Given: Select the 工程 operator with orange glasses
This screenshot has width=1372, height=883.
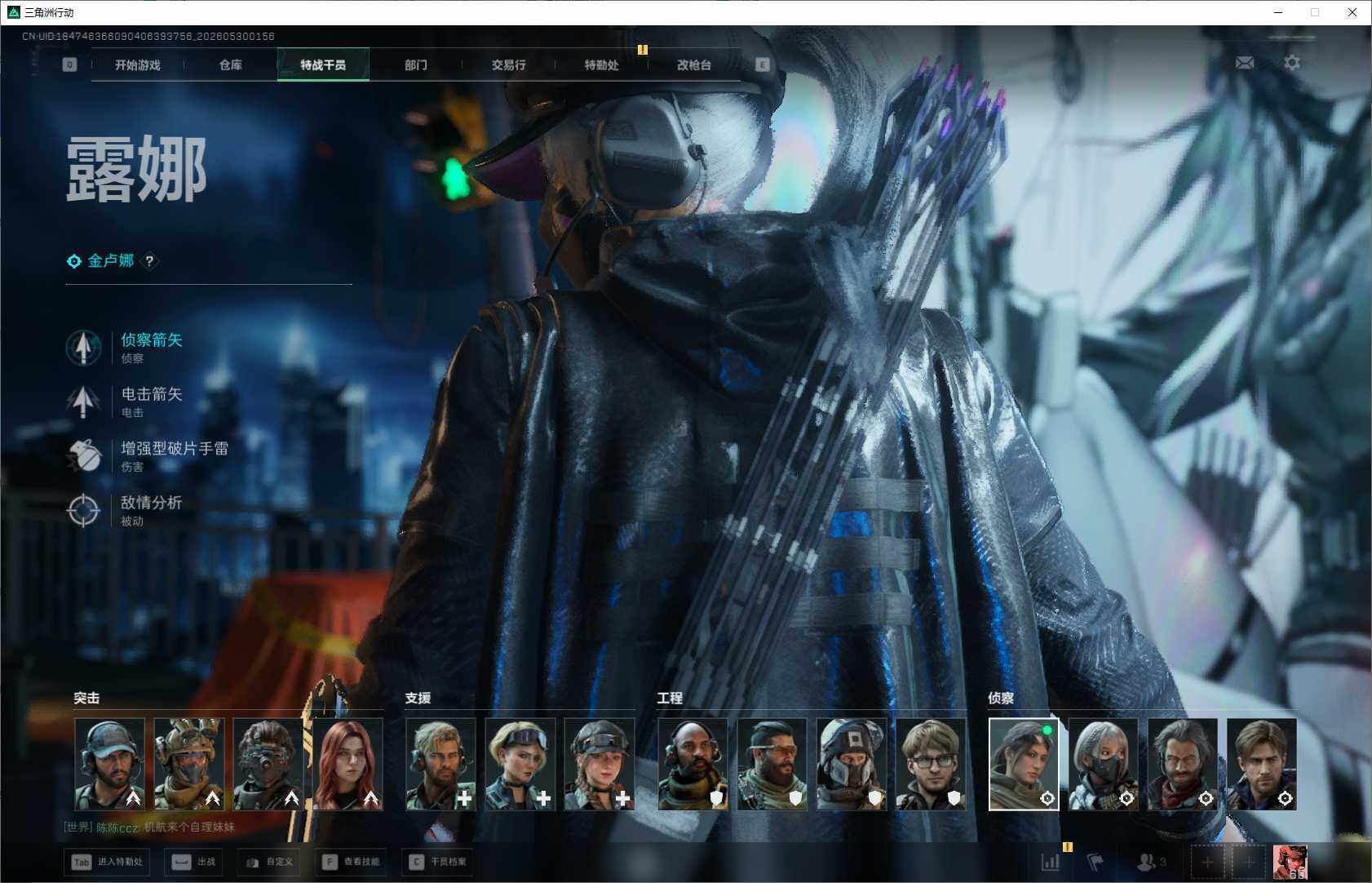Looking at the screenshot, I should (x=772, y=765).
